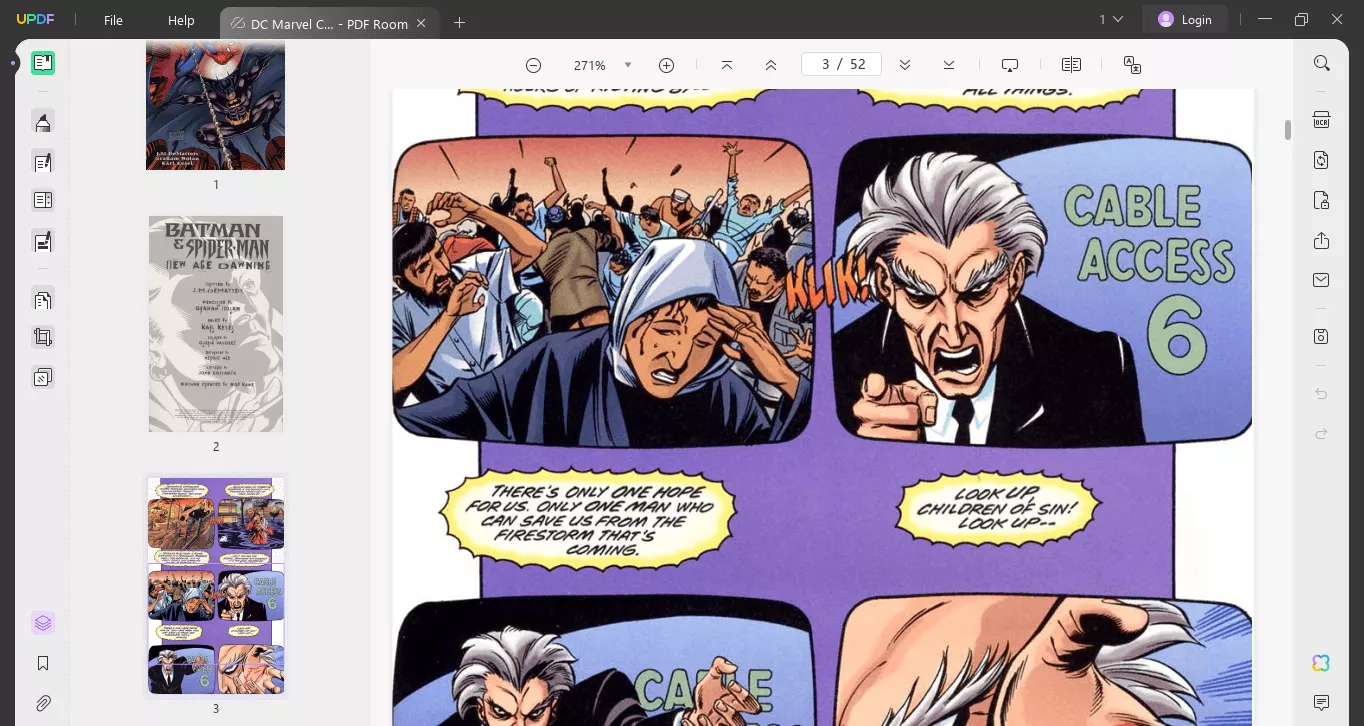
Task: Click the Search magnifier icon
Action: [x=1321, y=63]
